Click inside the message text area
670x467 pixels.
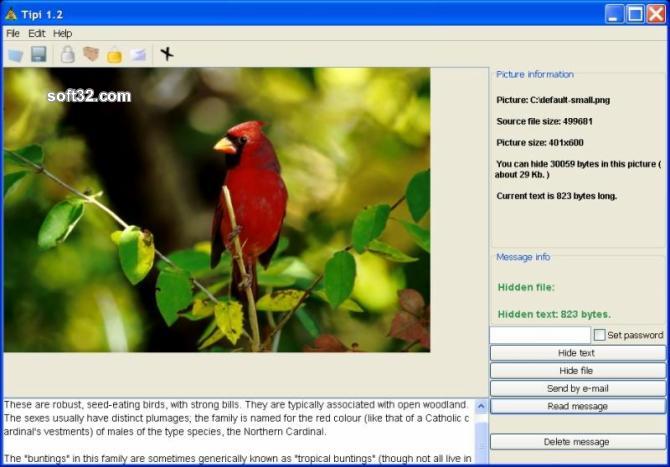[x=238, y=432]
